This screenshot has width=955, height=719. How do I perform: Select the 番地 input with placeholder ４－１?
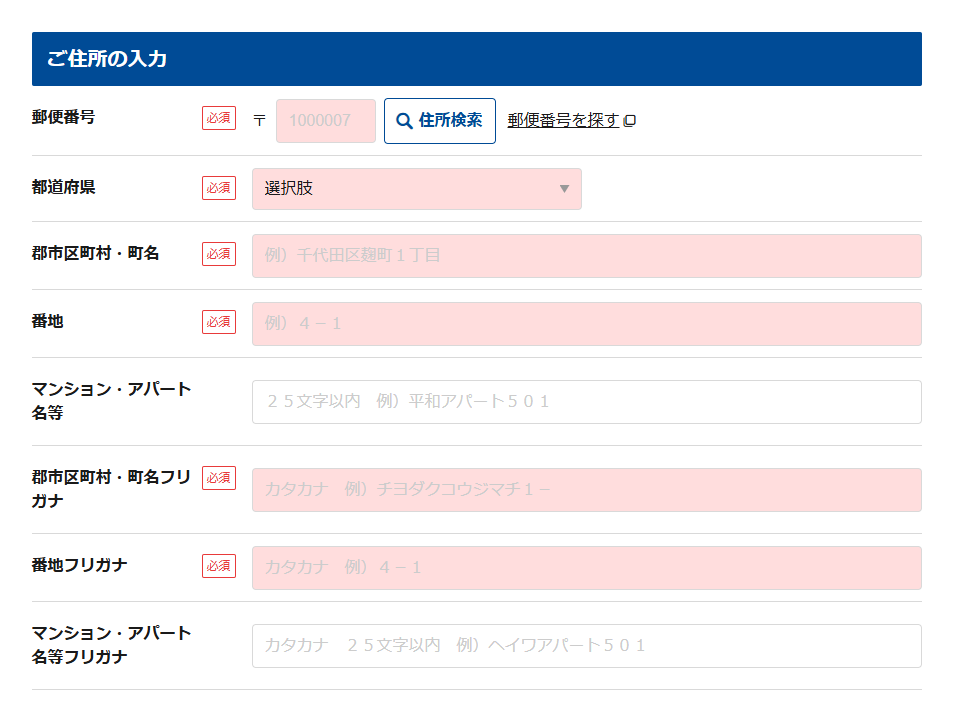(586, 324)
